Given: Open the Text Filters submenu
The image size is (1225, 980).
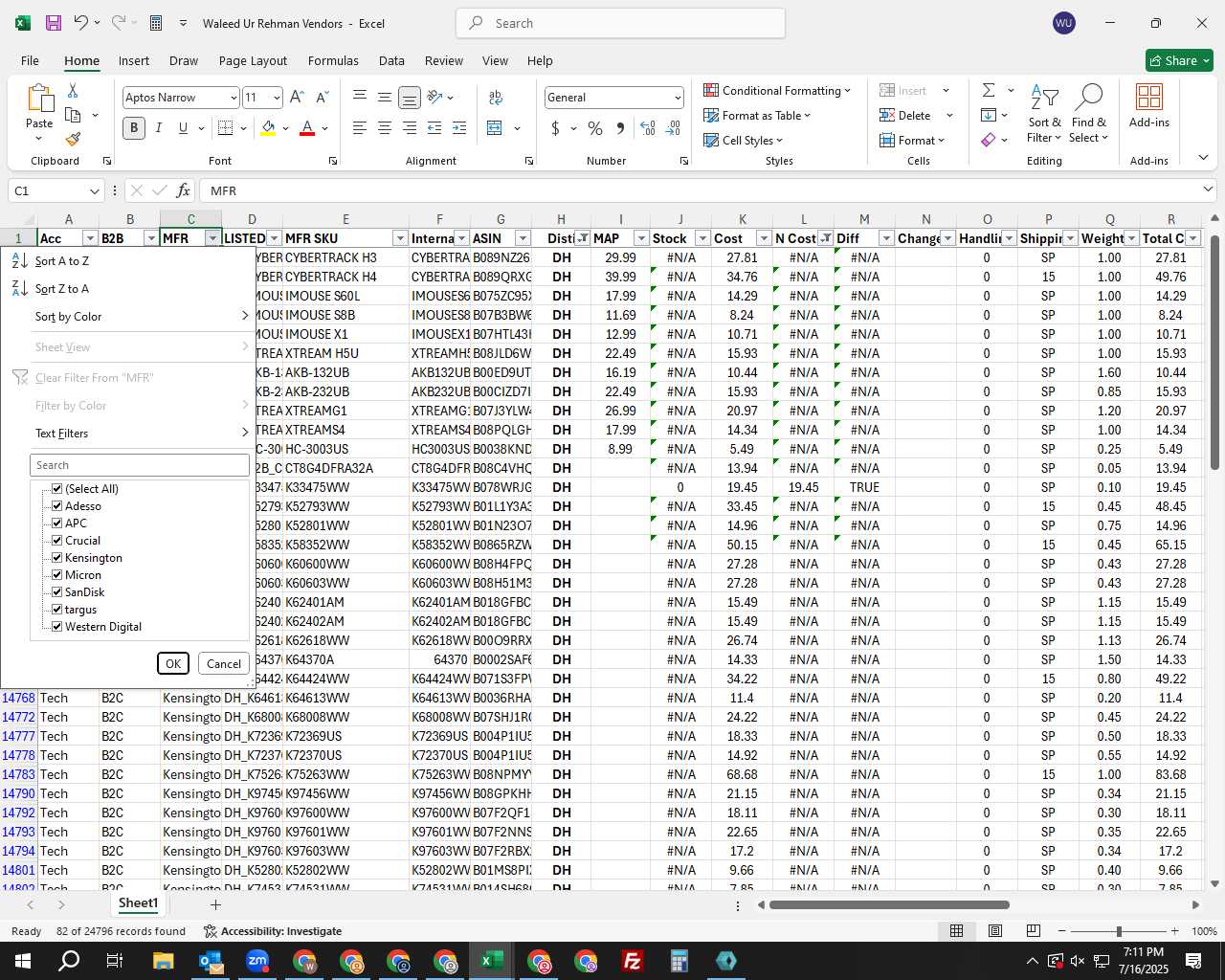Looking at the screenshot, I should [x=127, y=434].
